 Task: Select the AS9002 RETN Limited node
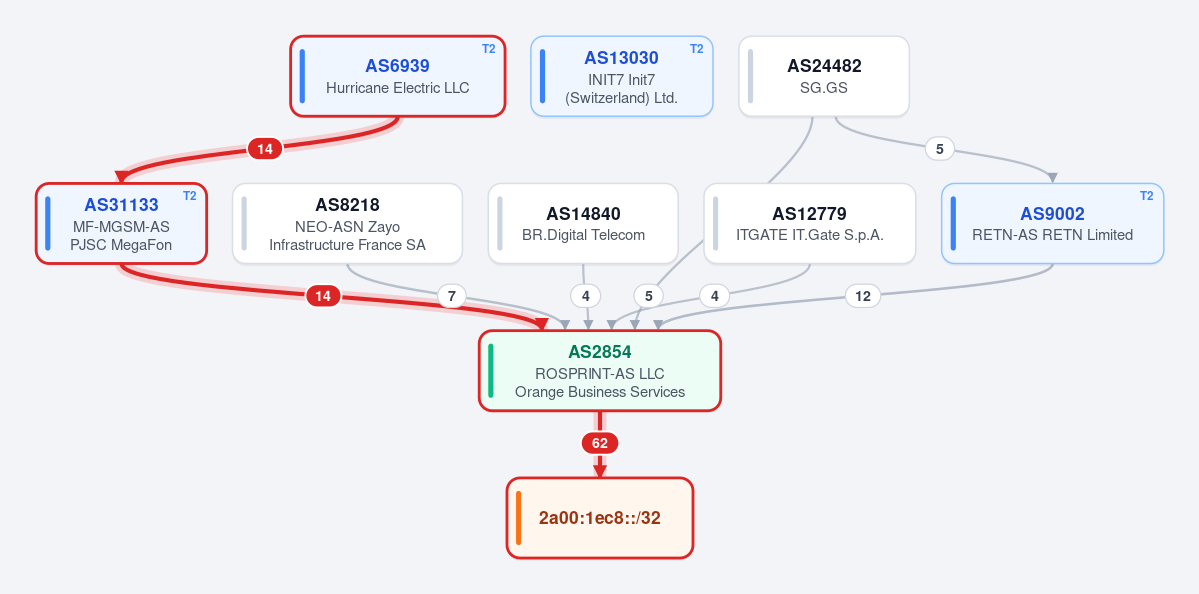[x=1052, y=223]
